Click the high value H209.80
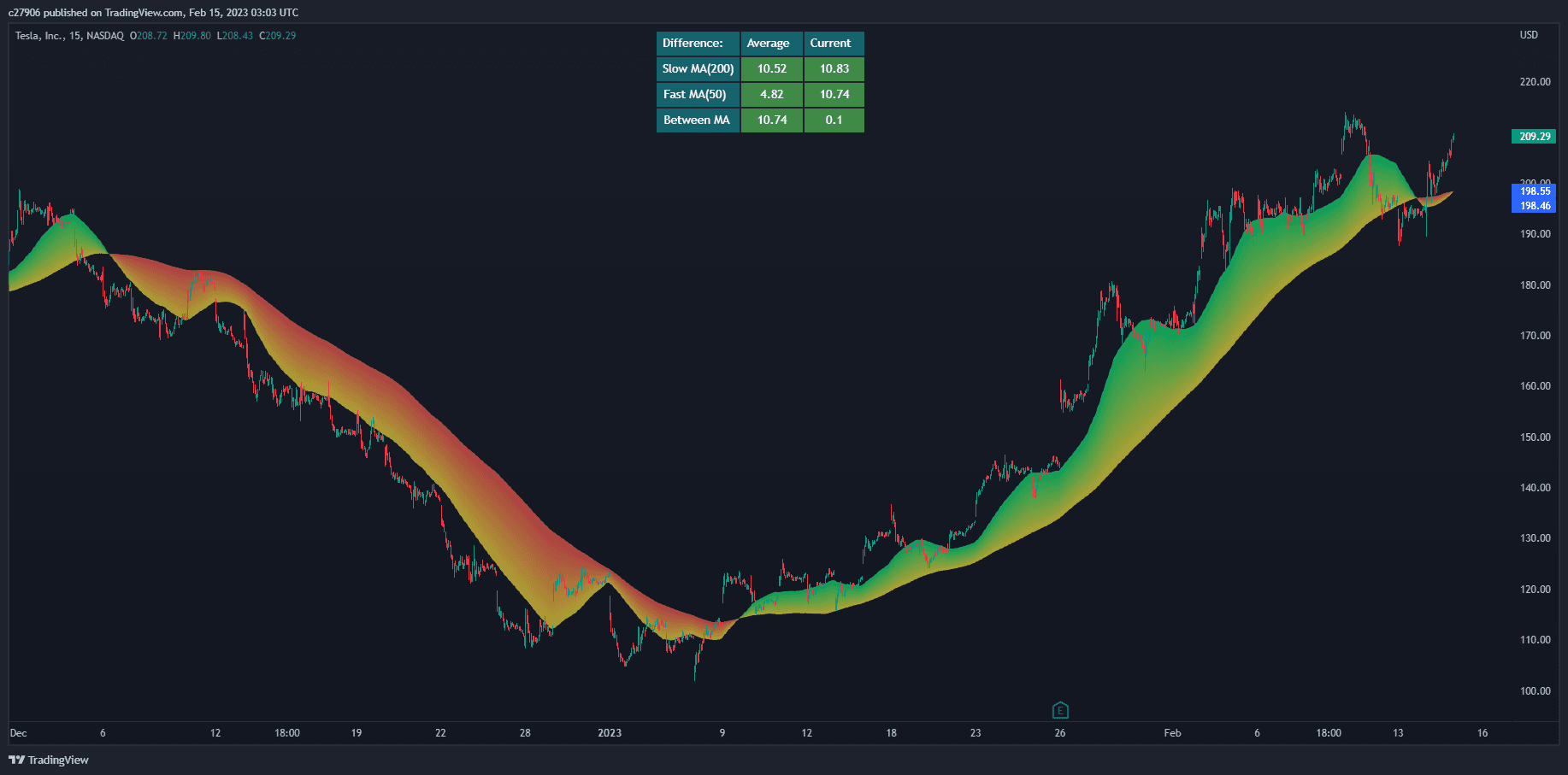The width and height of the screenshot is (1568, 775). 192,36
